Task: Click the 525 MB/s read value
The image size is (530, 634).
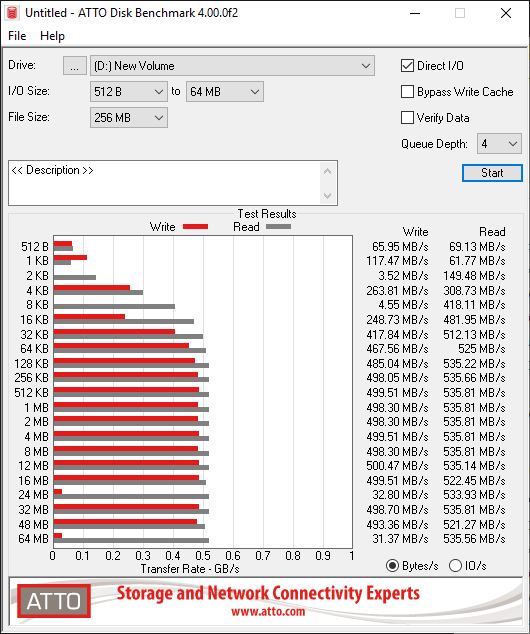Action: (x=481, y=348)
